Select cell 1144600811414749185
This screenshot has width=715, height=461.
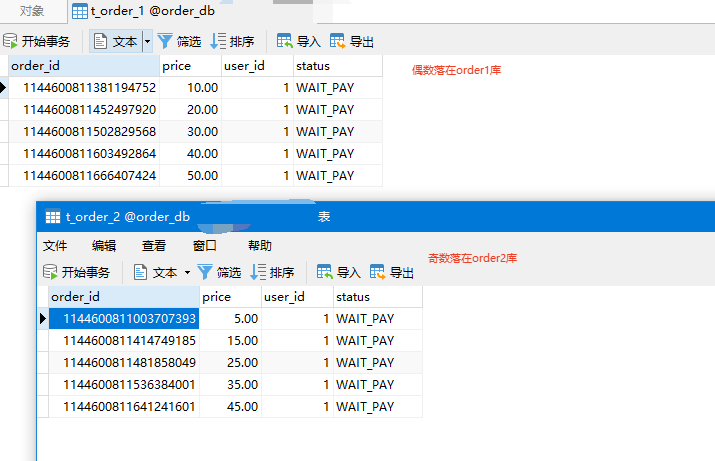(x=124, y=341)
